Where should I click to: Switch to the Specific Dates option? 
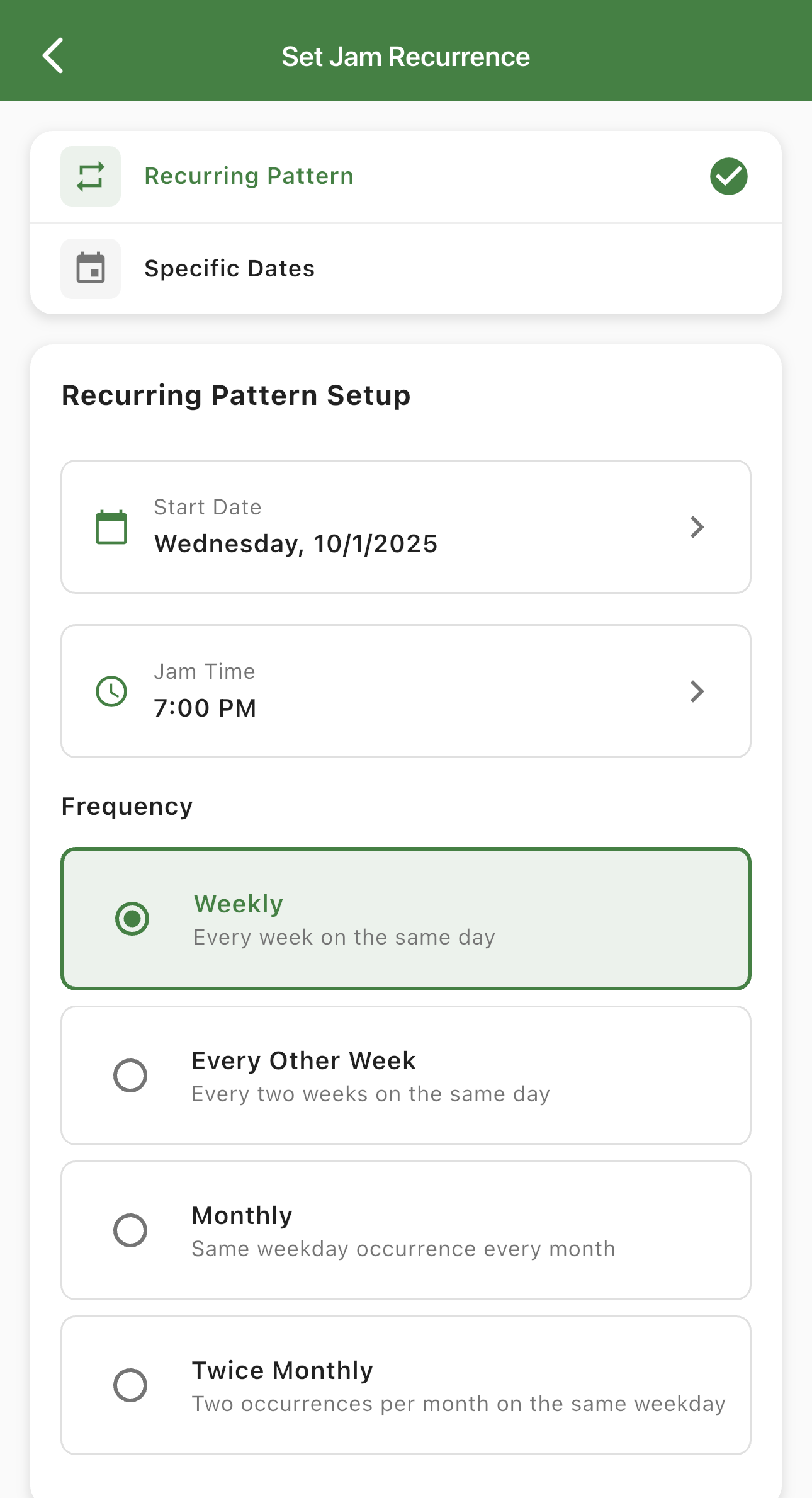pos(229,269)
